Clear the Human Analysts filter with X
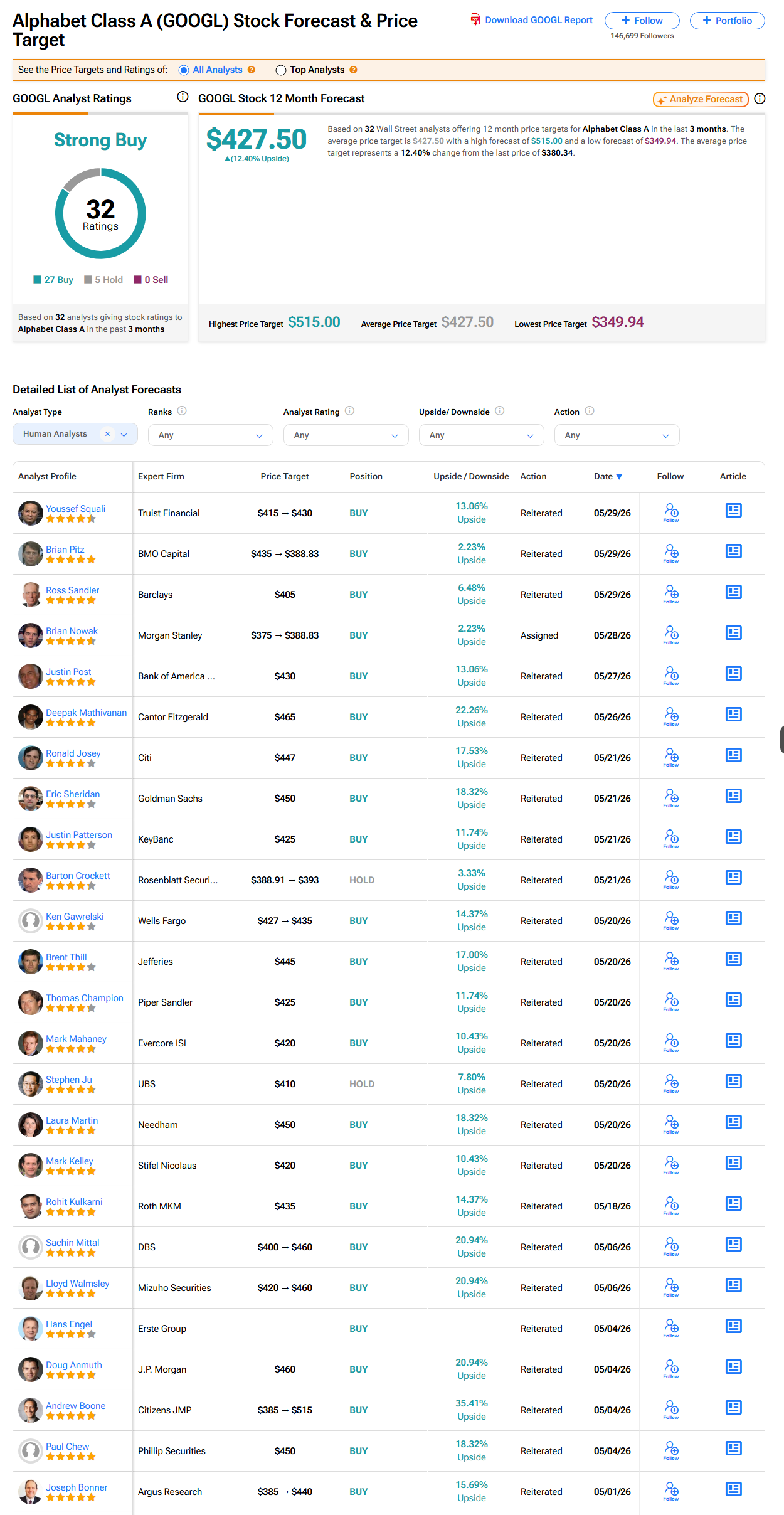The height and width of the screenshot is (1515, 784). tap(107, 433)
